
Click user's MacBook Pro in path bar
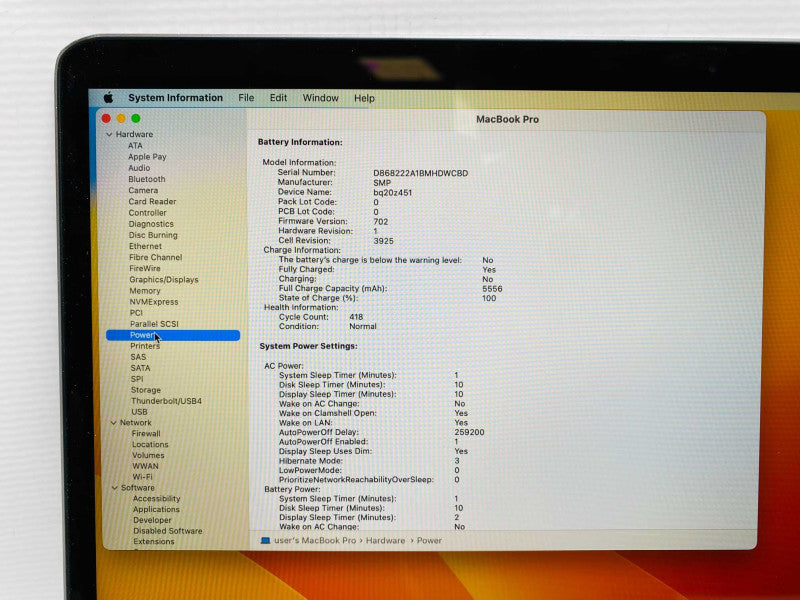click(x=315, y=540)
